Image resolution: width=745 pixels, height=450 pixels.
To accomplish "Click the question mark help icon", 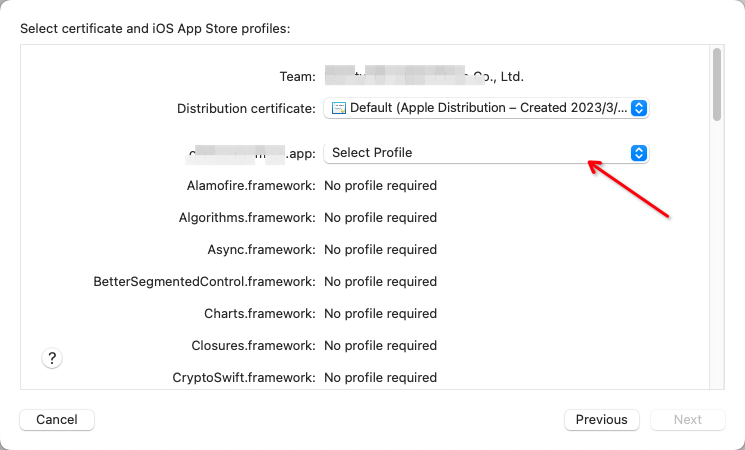I will coord(52,358).
